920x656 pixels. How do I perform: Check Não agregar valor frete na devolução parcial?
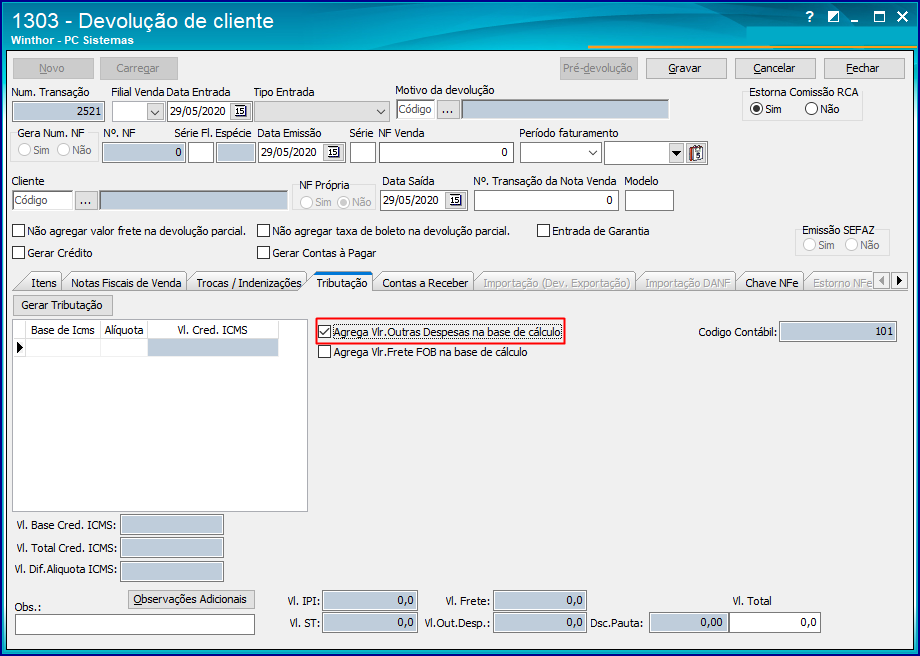[x=19, y=231]
